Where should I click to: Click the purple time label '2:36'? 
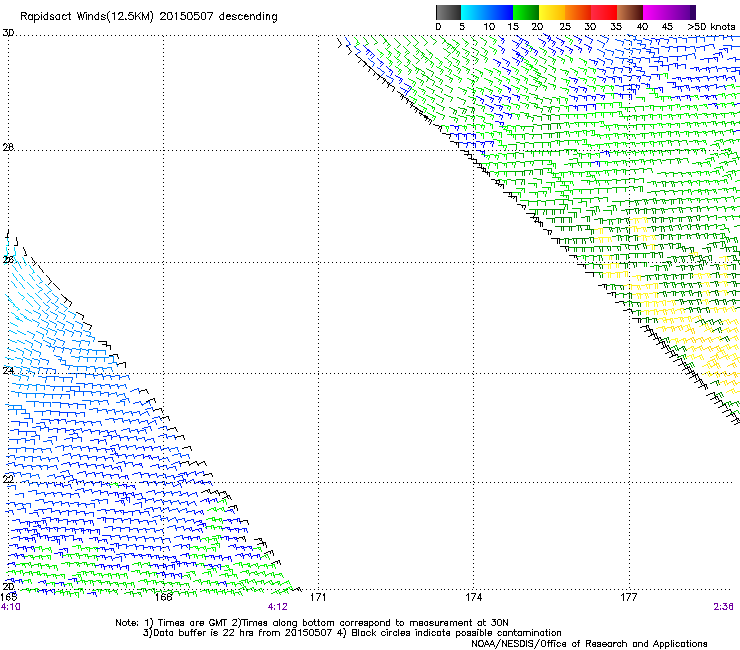[x=723, y=607]
